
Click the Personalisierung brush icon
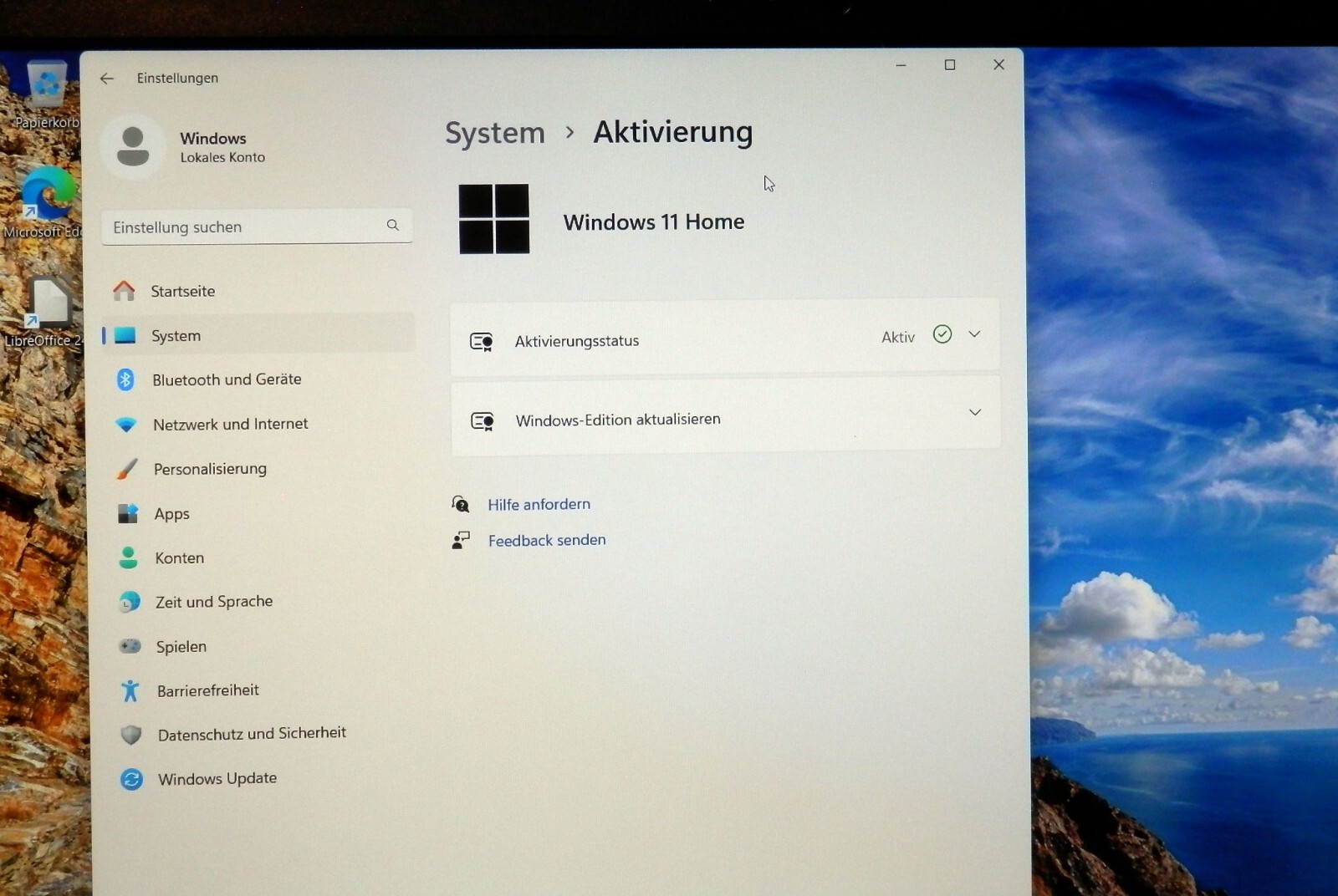point(127,469)
